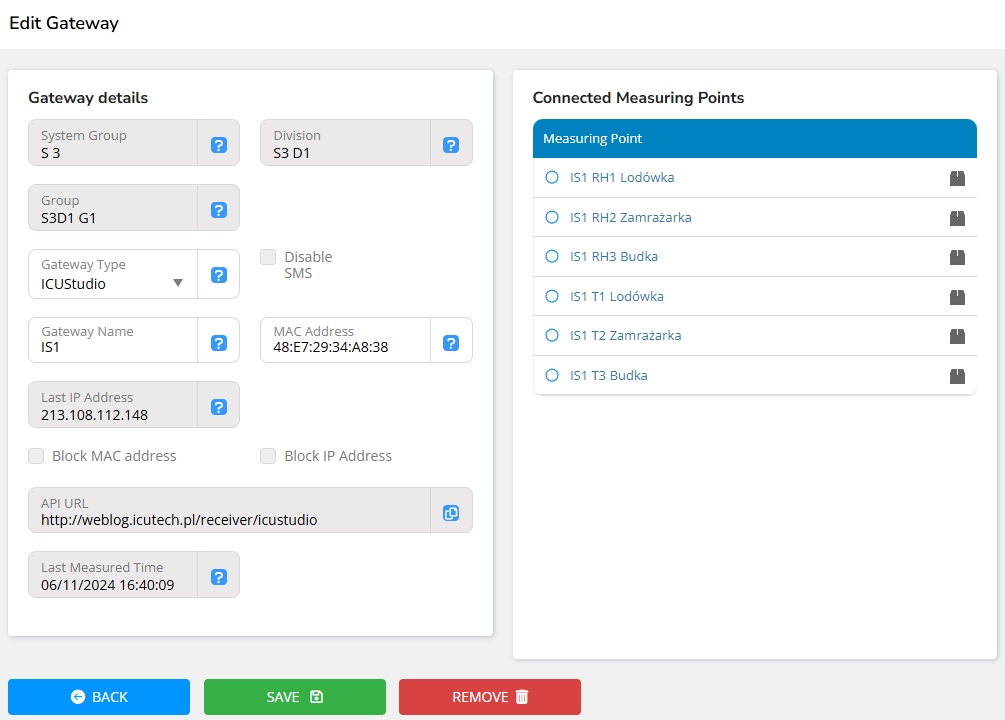Click the help icon next to MAC Address
Screen dimensions: 1005x720
tap(451, 343)
